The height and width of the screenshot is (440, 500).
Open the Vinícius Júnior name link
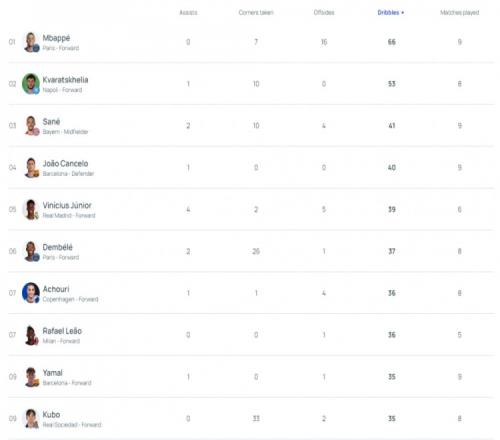(67, 205)
